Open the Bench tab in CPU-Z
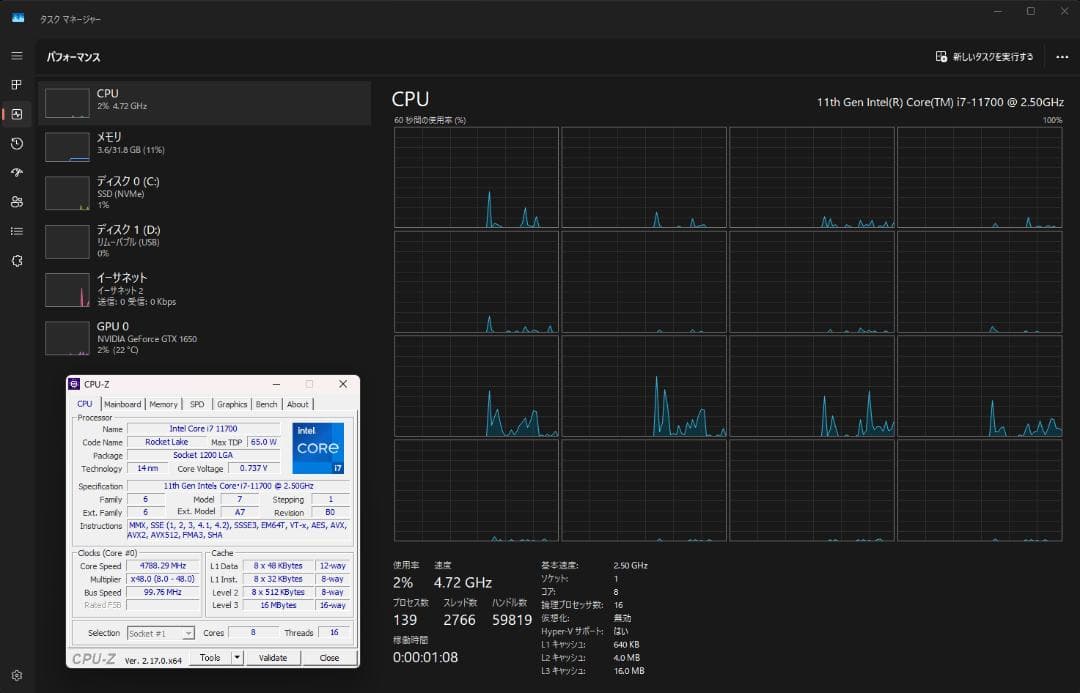 tap(266, 404)
